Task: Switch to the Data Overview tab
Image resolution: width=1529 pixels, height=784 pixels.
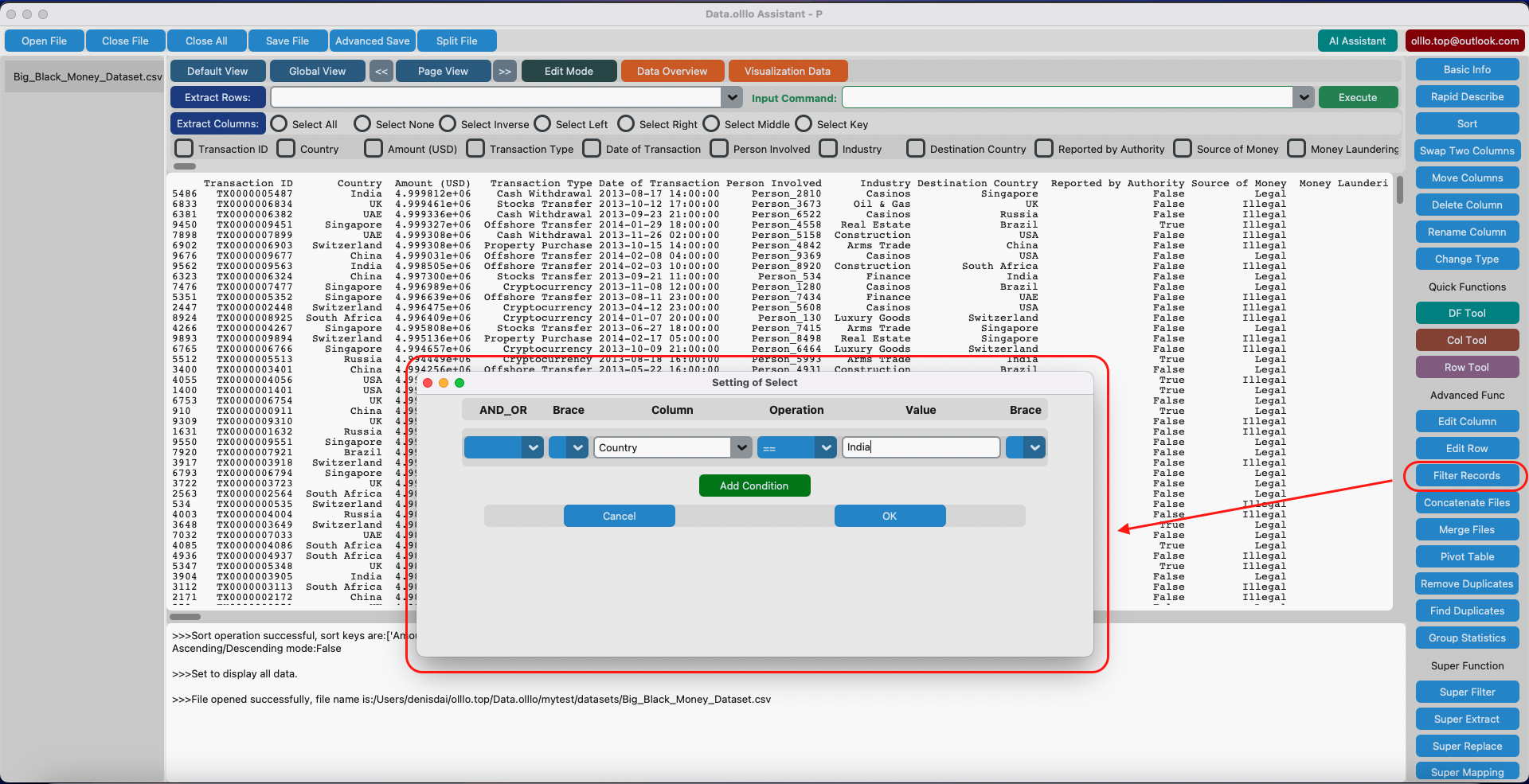Action: tap(671, 72)
